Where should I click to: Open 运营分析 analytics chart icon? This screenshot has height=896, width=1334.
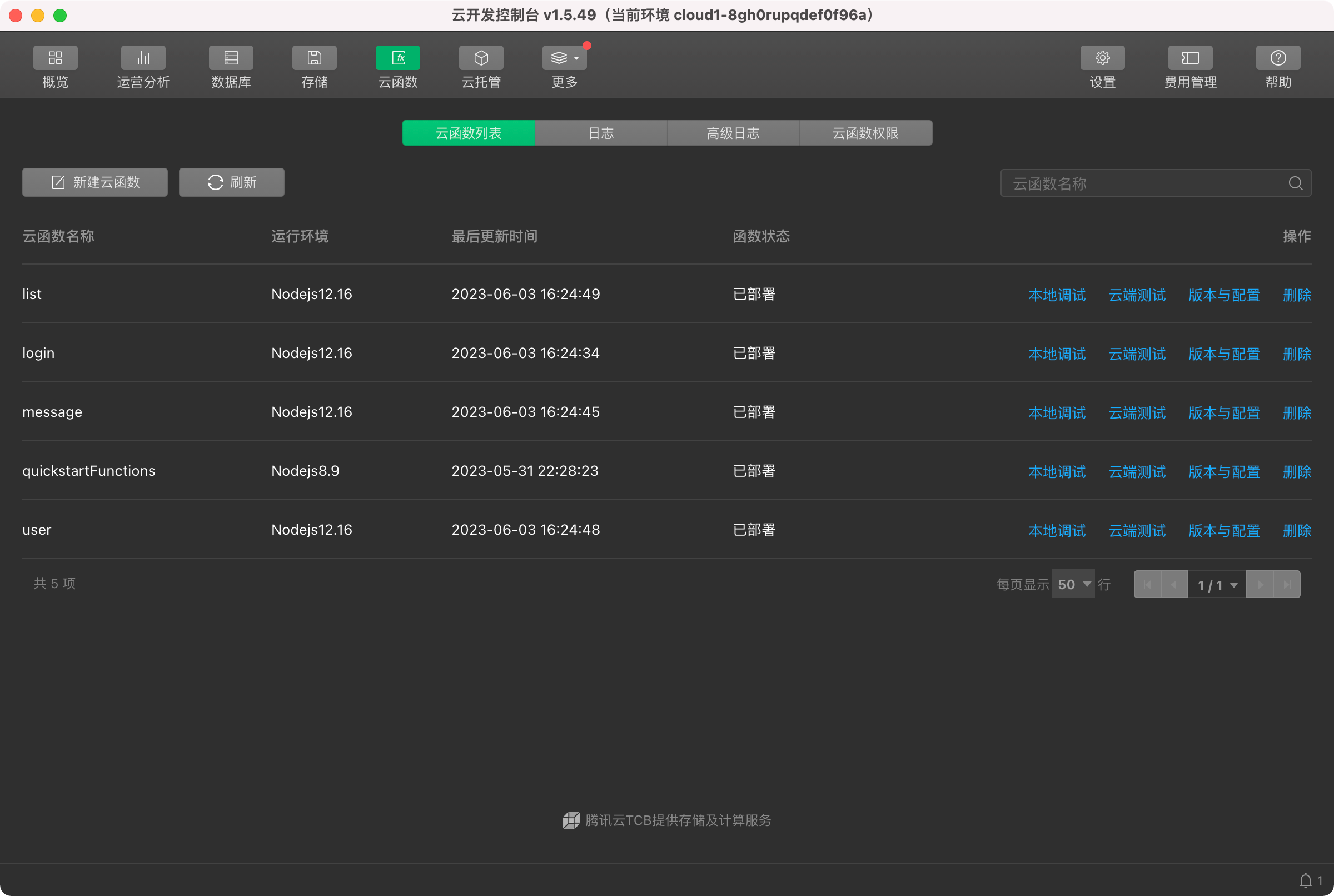143,58
